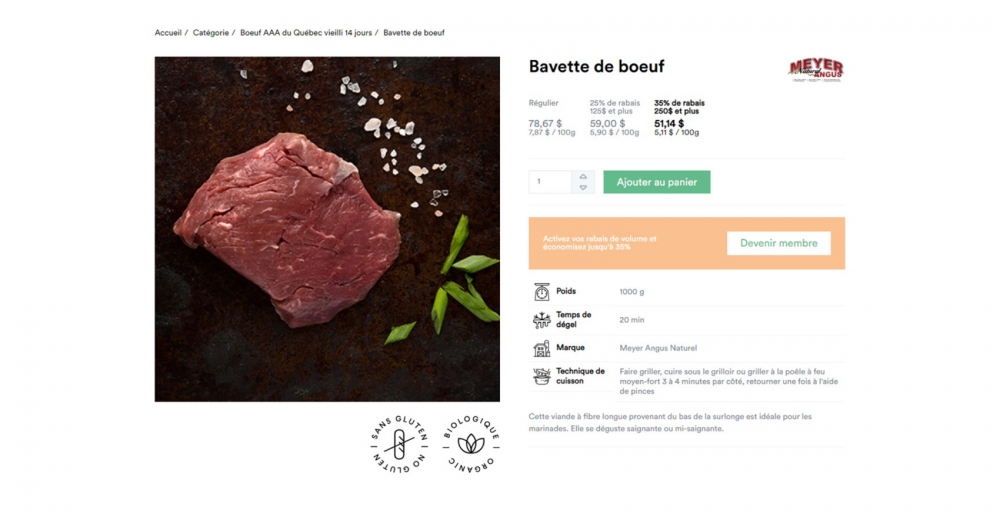The width and height of the screenshot is (1000, 520).
Task: Click the Devenir membre button
Action: 779,243
